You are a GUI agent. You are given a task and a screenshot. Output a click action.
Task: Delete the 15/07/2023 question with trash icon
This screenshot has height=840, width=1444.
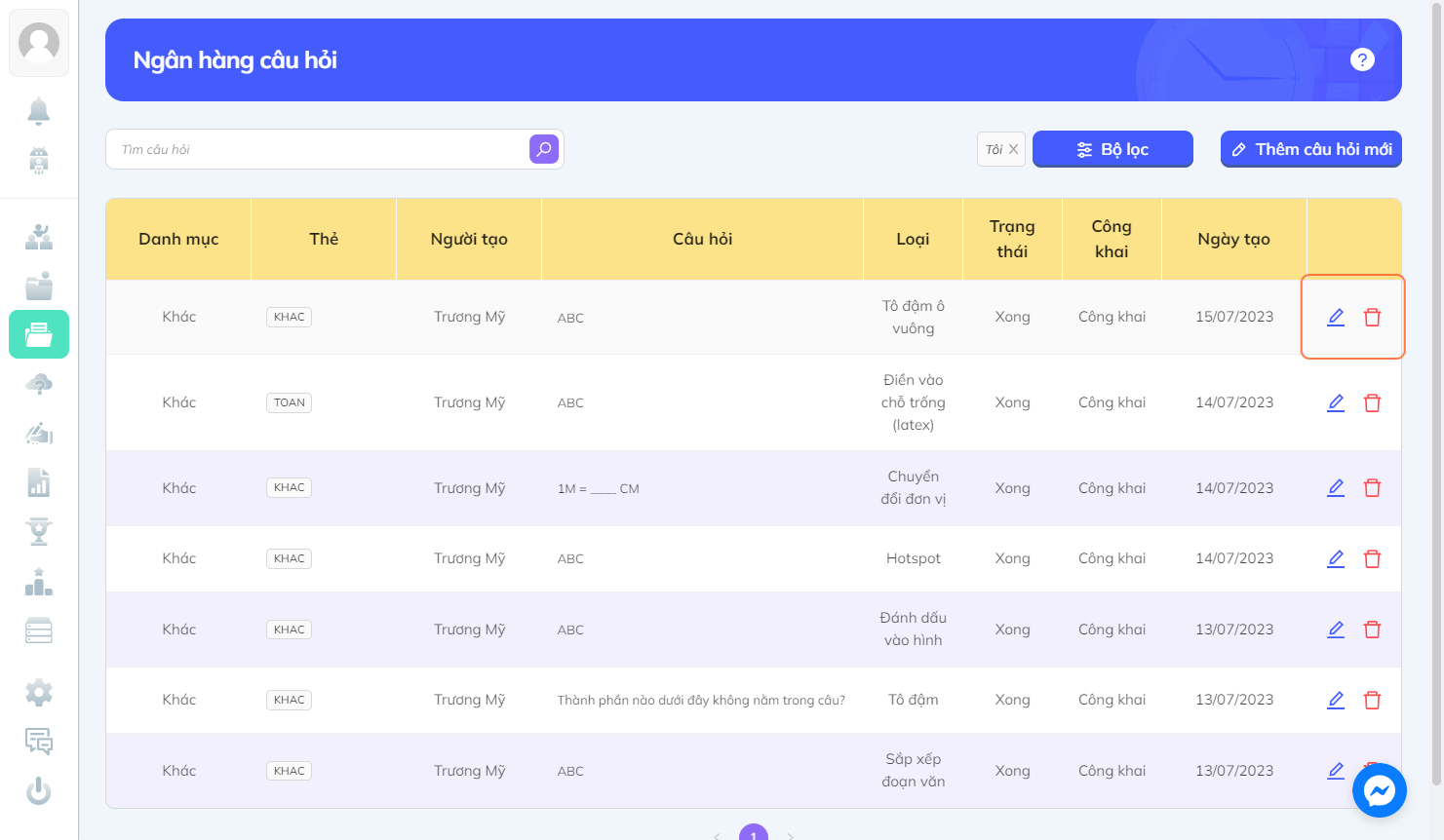1372,317
